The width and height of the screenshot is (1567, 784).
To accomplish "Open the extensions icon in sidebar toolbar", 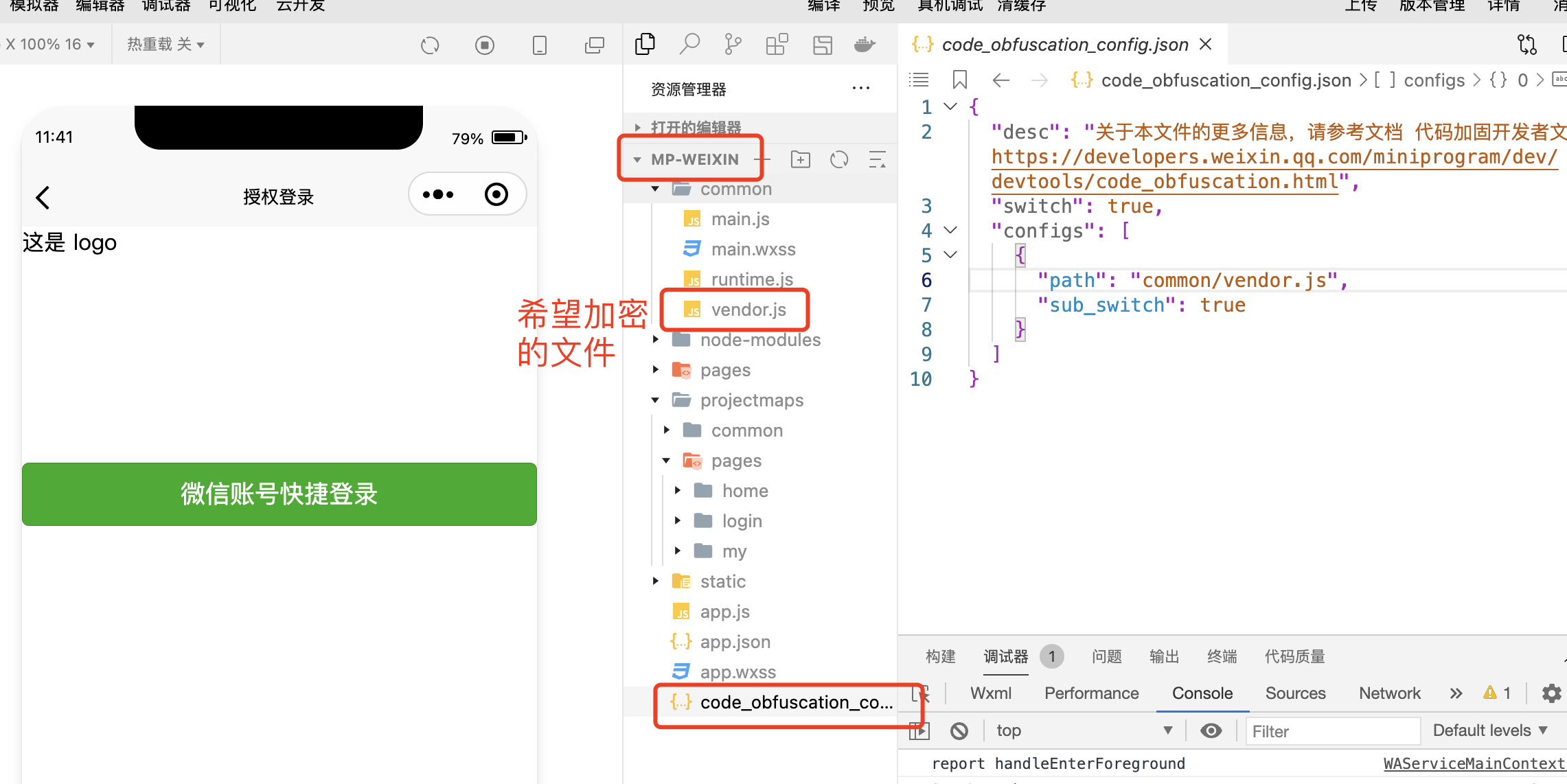I will click(x=777, y=45).
